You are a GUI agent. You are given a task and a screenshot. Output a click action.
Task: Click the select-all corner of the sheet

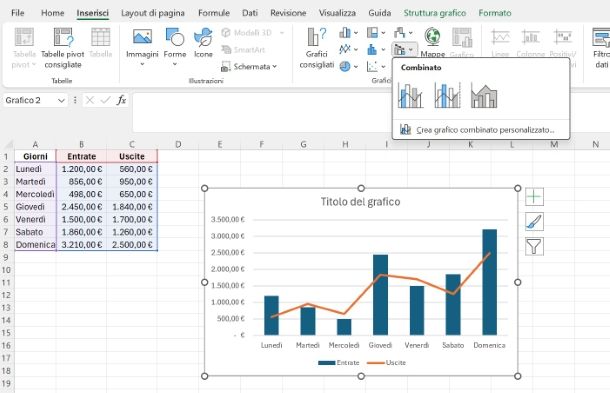[9, 145]
